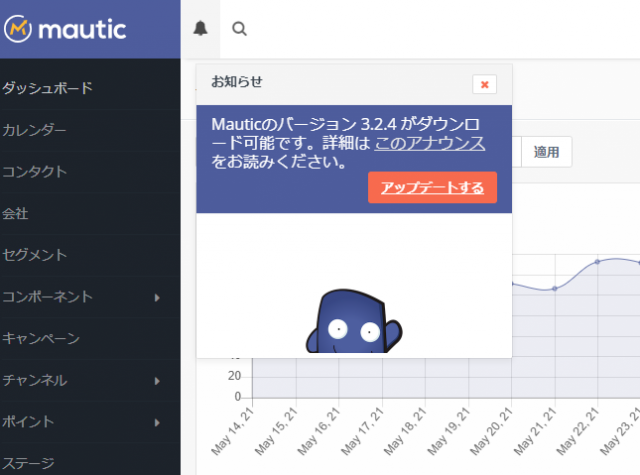The image size is (640, 475).
Task: Click the 適用 button
Action: (546, 152)
